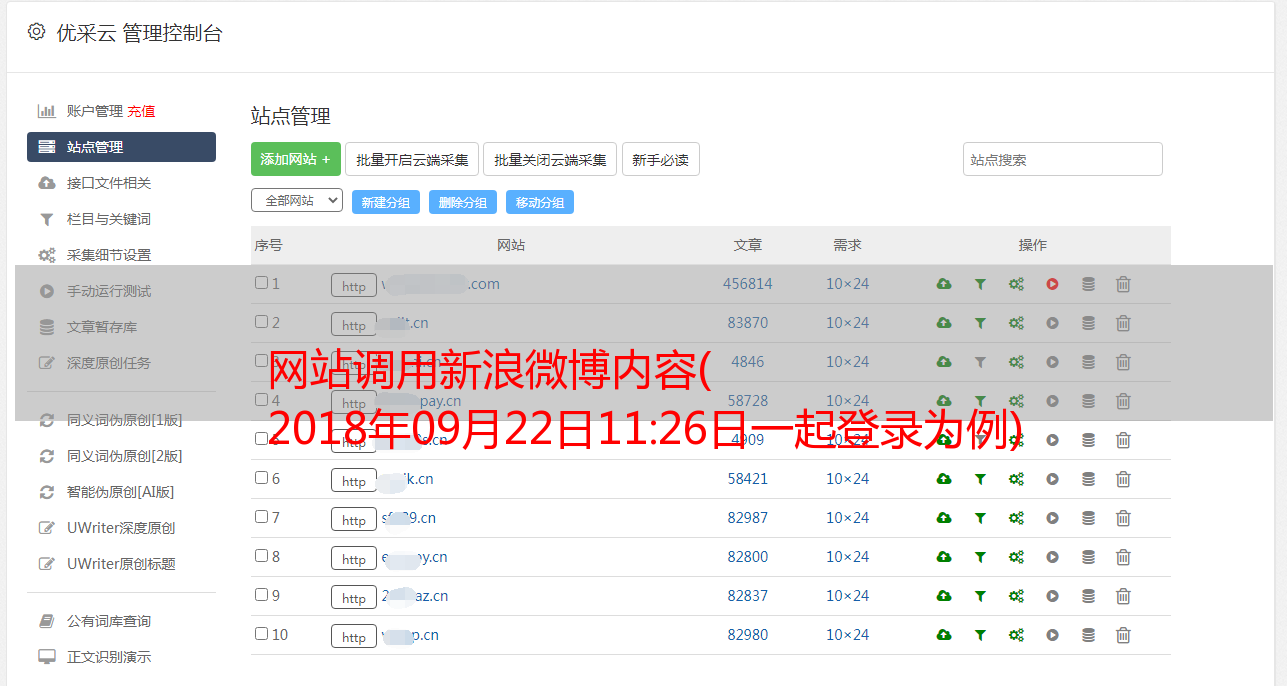This screenshot has width=1287, height=686.
Task: Click cloud upload icon in row 82980
Action: (x=944, y=635)
